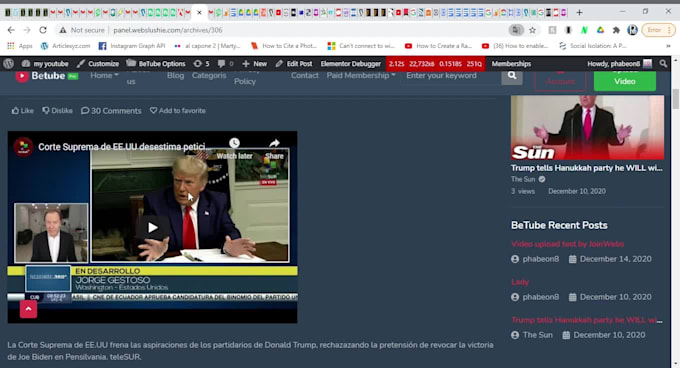Open the admin bar comments bubble
This screenshot has height=368, width=680.
225,64
